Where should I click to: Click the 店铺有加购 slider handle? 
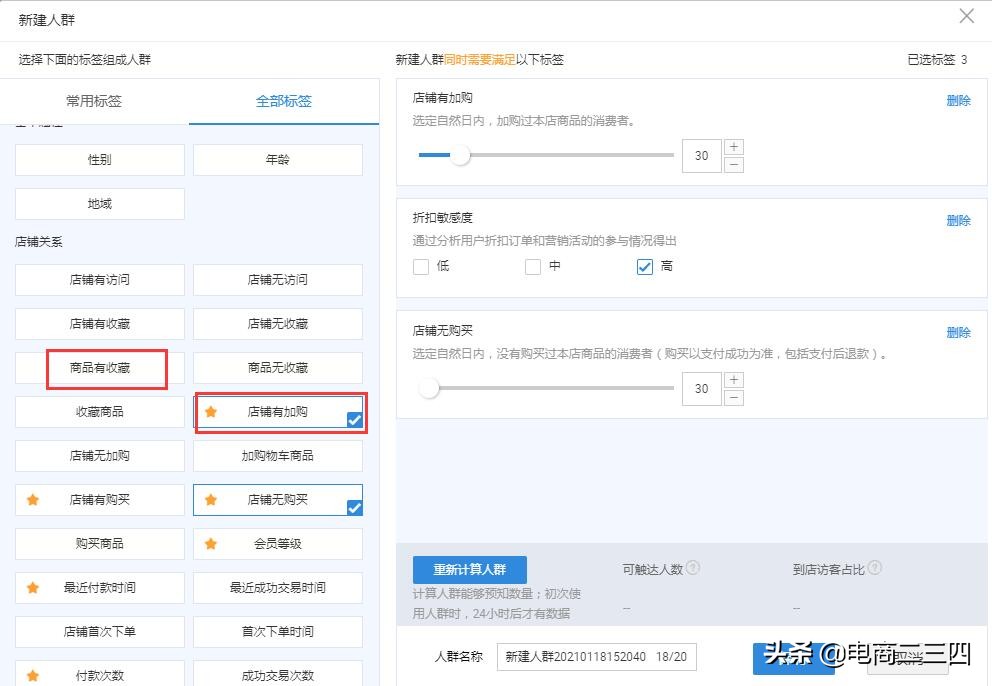463,156
